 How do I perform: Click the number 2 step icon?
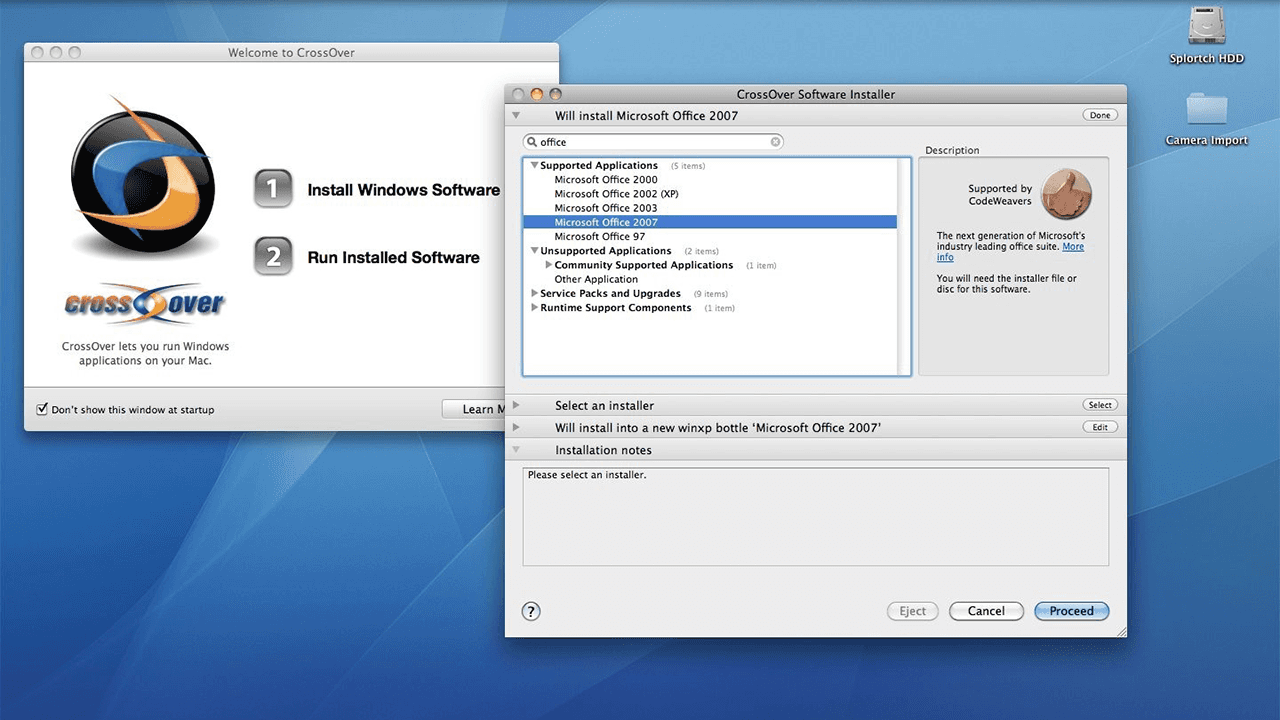tap(273, 257)
